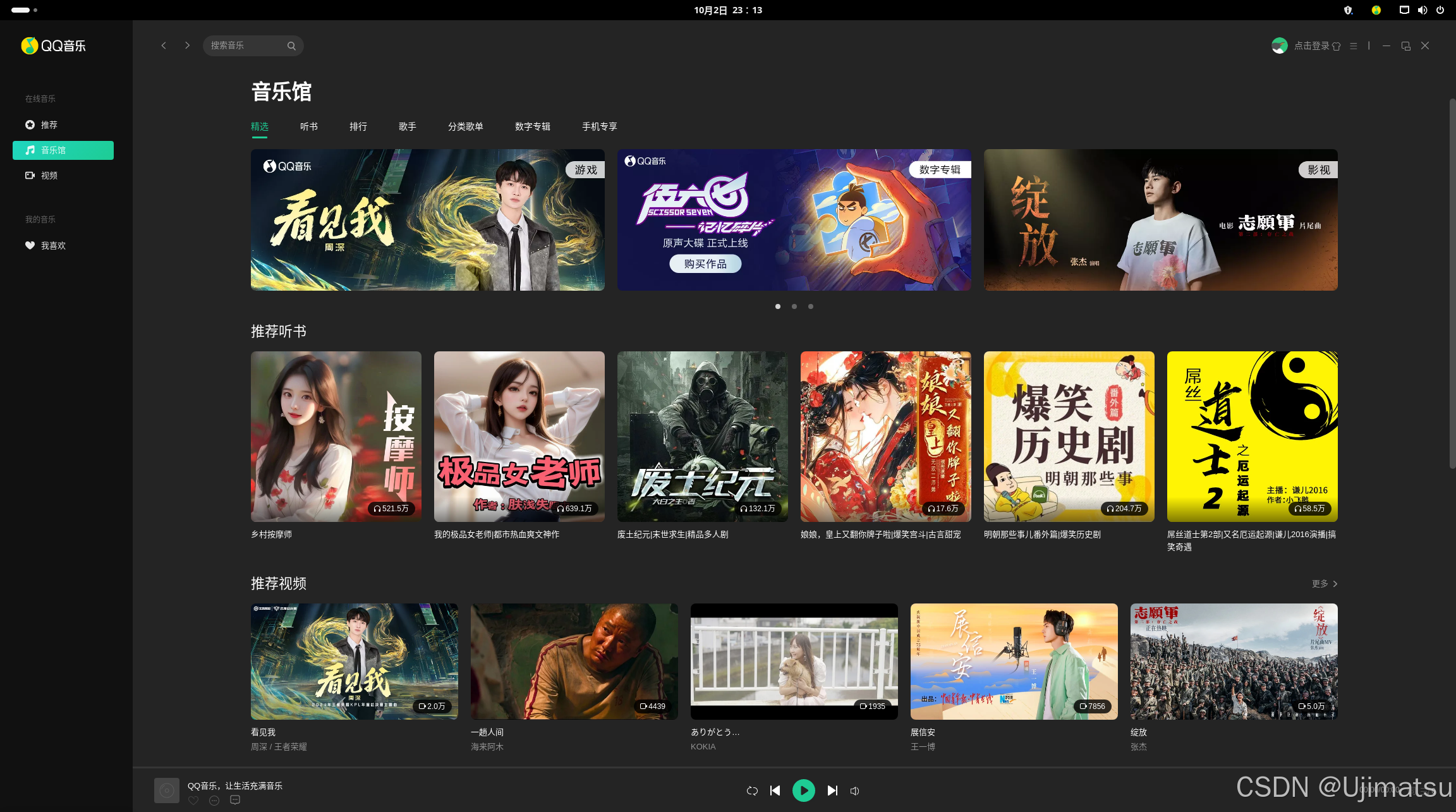Open the 分类歌单 tab
This screenshot has width=1456, height=812.
(465, 126)
